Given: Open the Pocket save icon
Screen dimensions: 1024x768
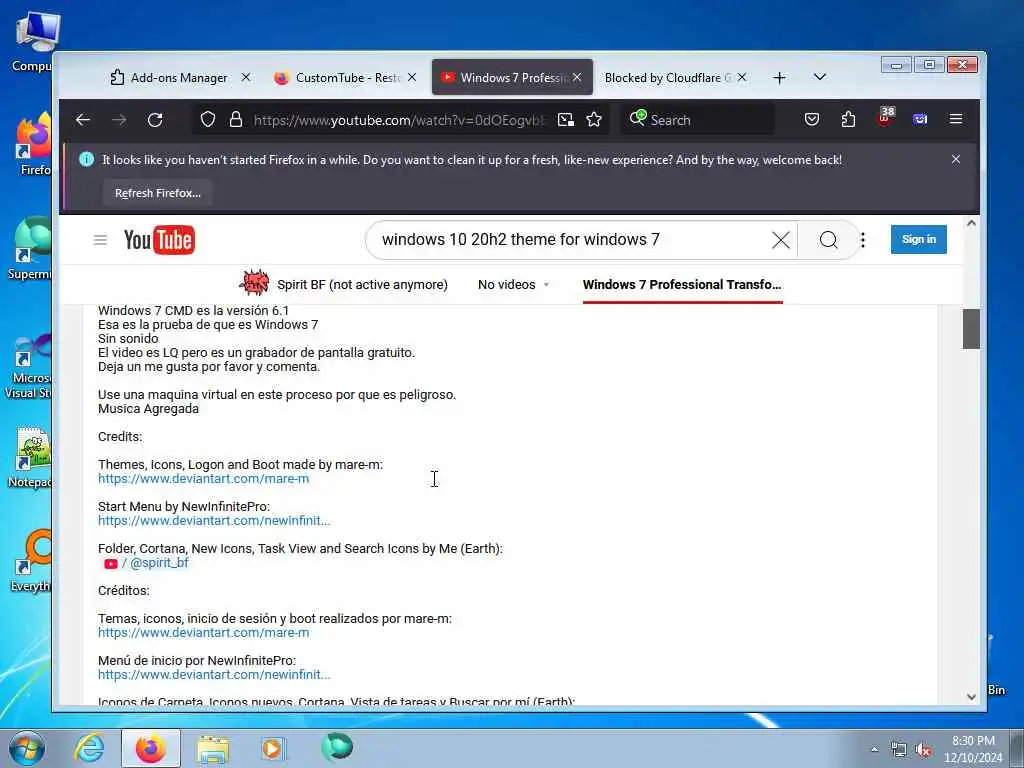Looking at the screenshot, I should [812, 120].
